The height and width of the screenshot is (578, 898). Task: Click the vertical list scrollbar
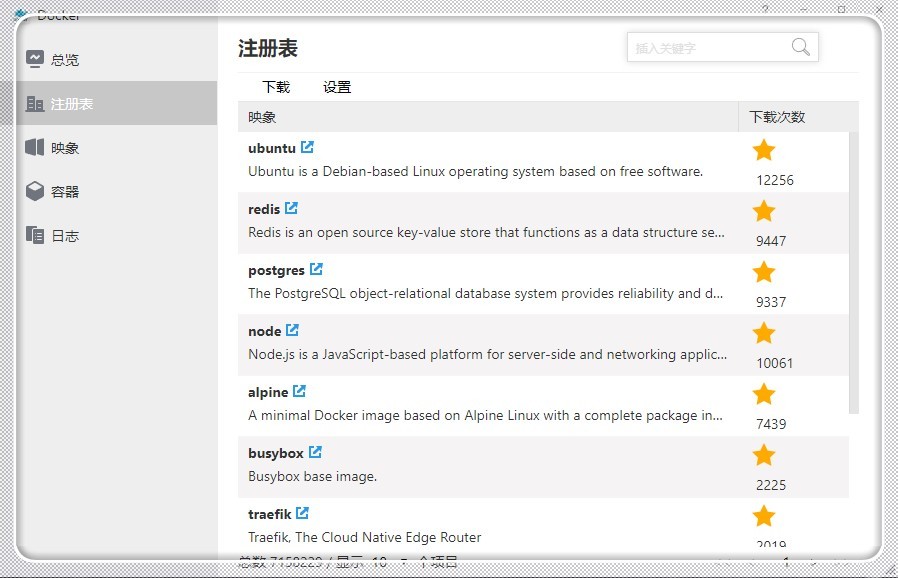click(x=854, y=273)
